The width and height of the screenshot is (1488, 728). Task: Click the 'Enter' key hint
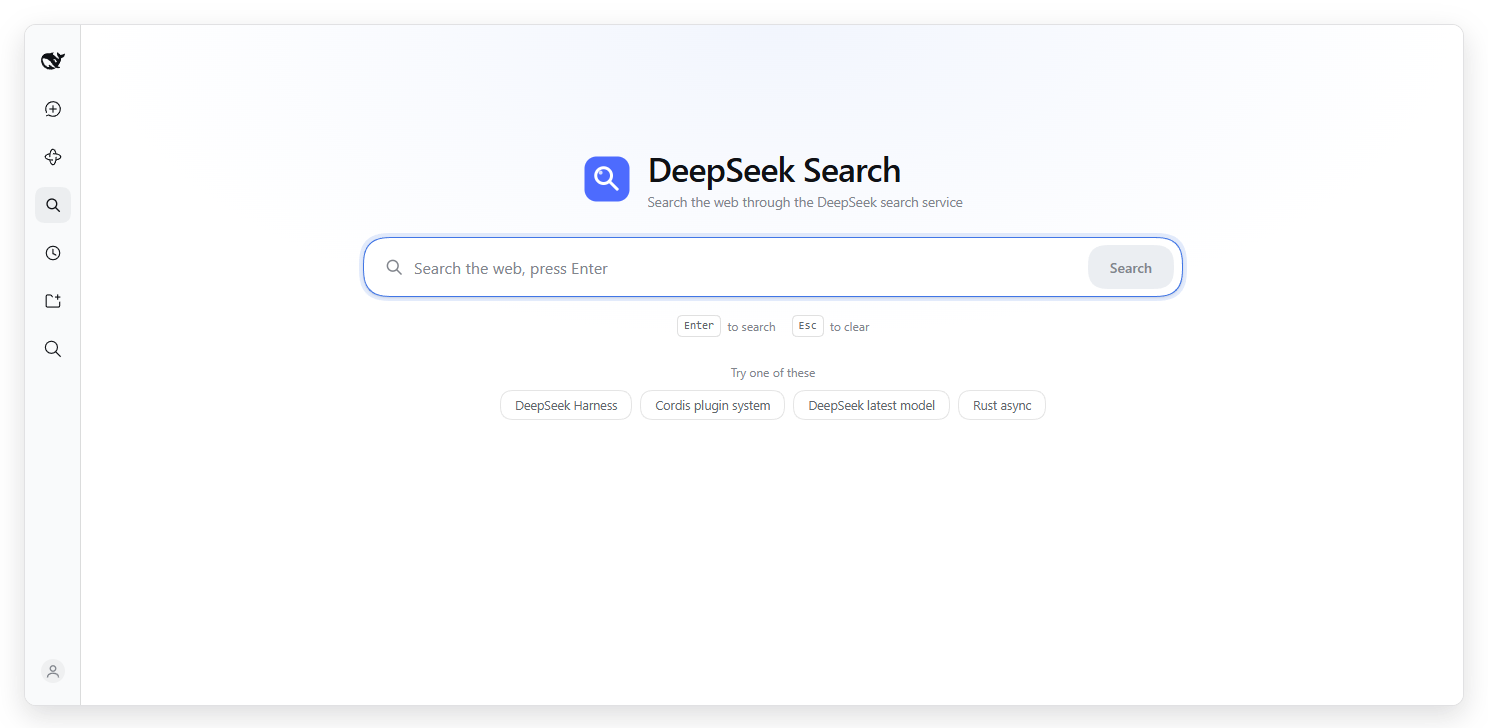tap(699, 326)
